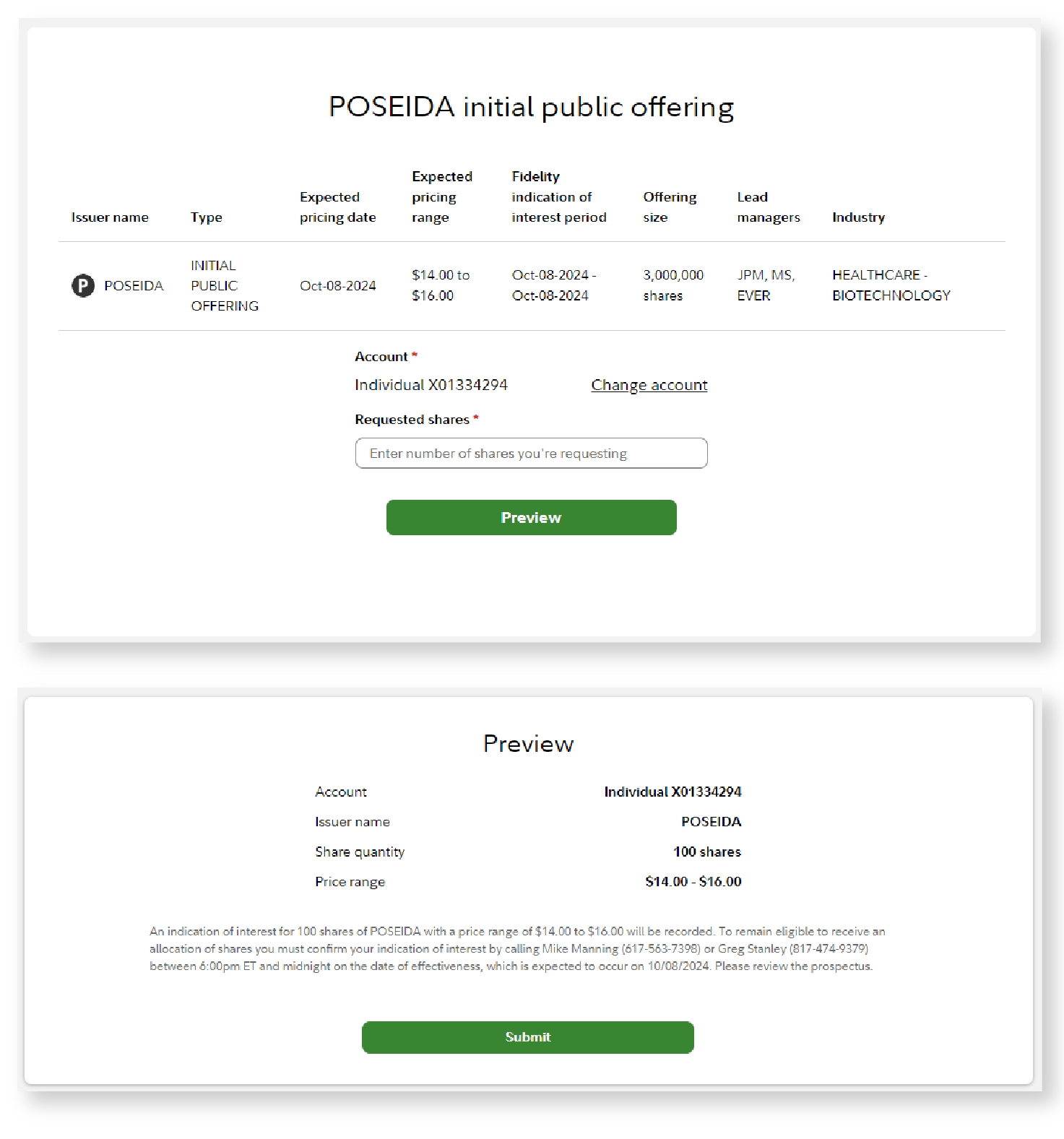This screenshot has width=1064, height=1139.
Task: Focus the Requested shares input field
Action: 531,454
